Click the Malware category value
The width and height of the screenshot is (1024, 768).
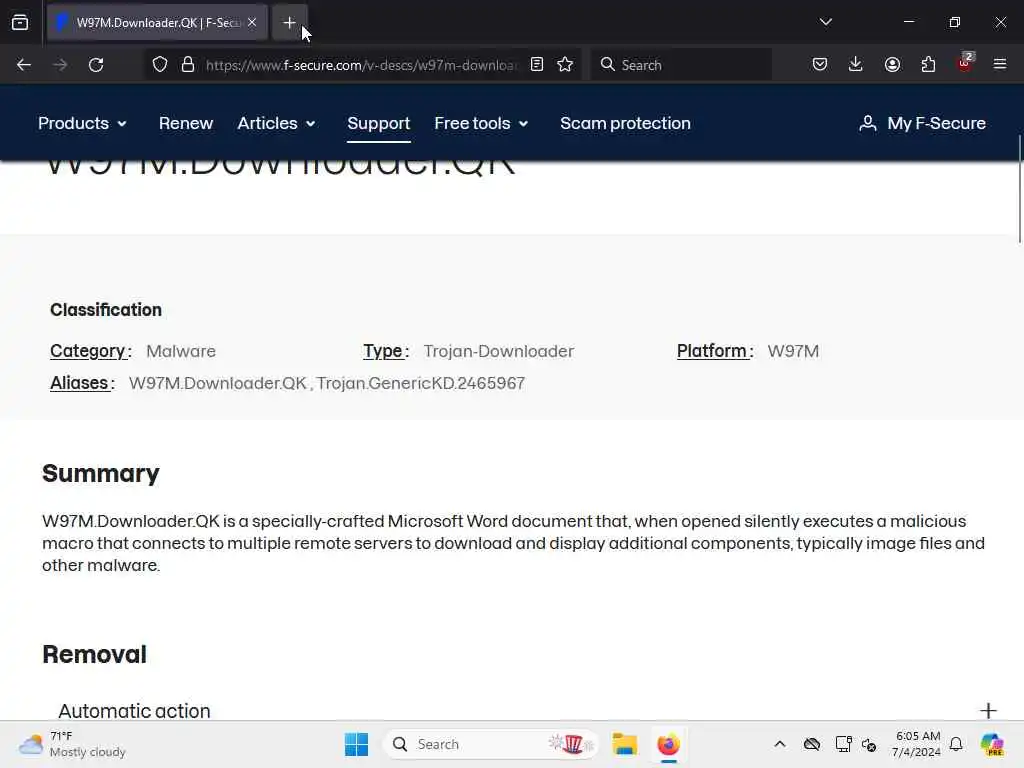pyautogui.click(x=181, y=351)
